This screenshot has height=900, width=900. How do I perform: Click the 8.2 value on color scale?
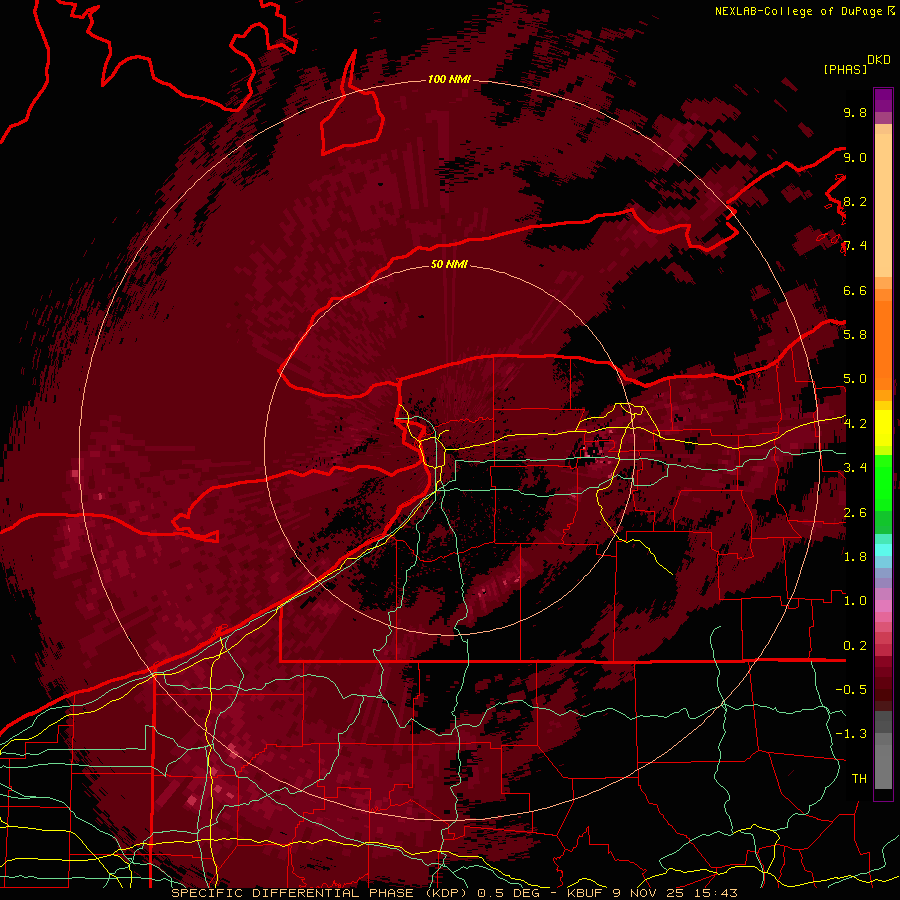coord(855,201)
